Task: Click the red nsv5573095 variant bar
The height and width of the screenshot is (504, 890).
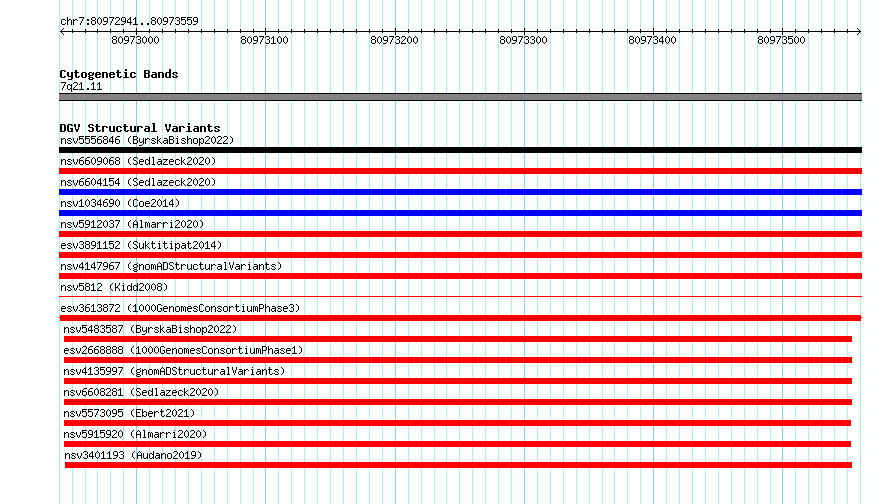Action: click(x=457, y=423)
